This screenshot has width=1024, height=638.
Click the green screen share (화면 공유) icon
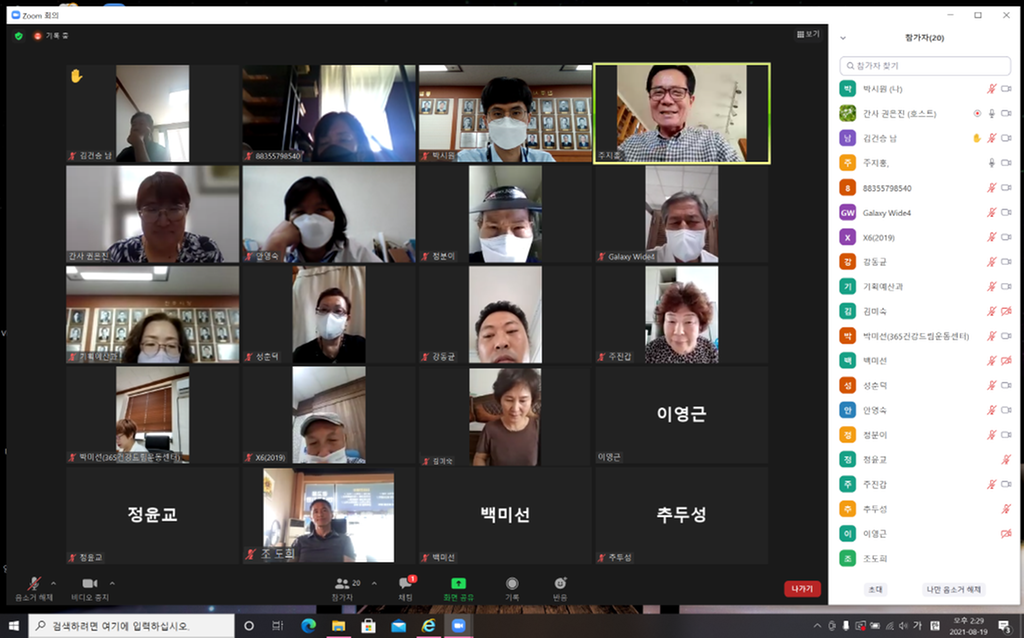458,584
